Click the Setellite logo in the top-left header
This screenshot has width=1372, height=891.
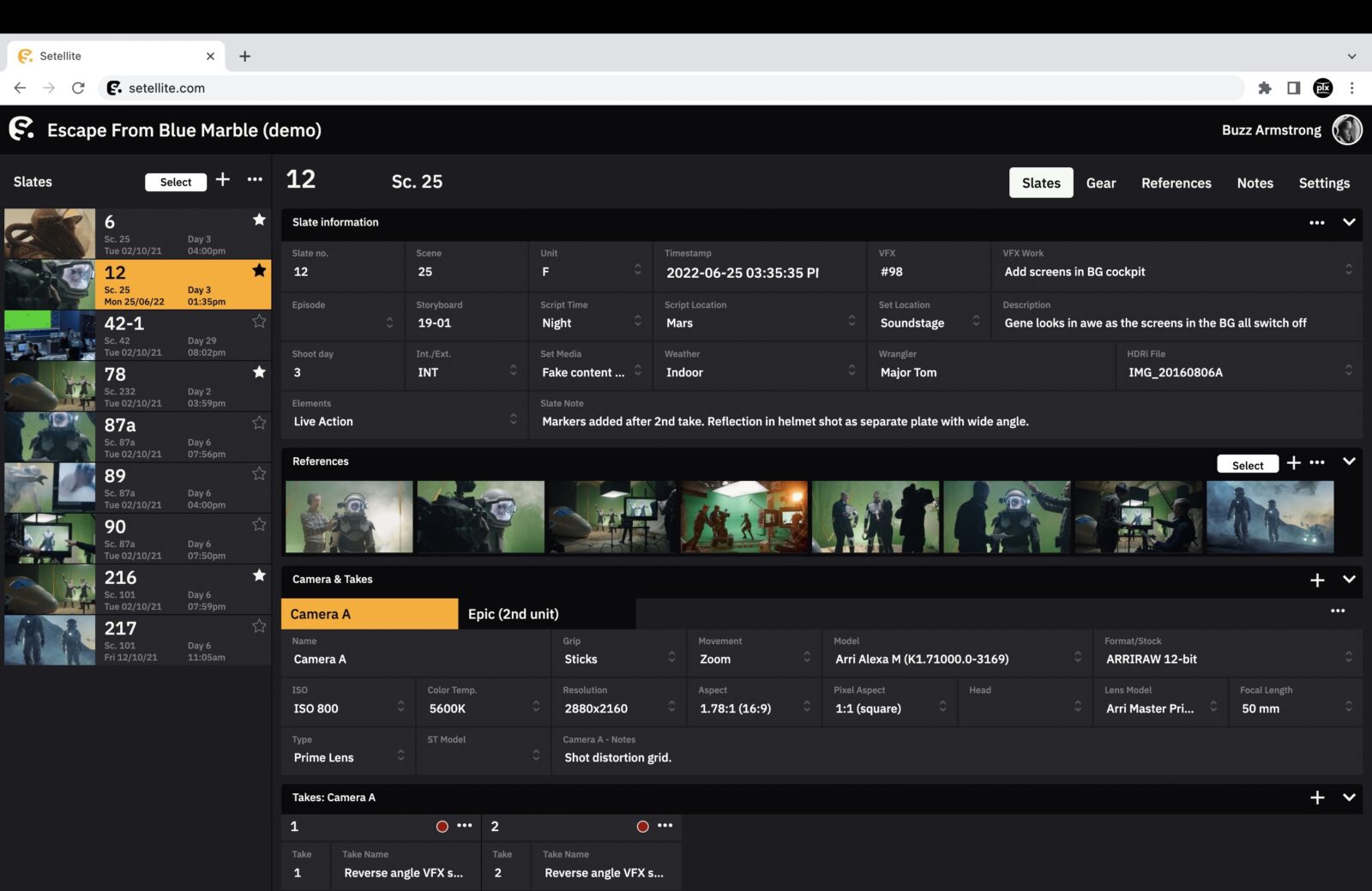22,129
